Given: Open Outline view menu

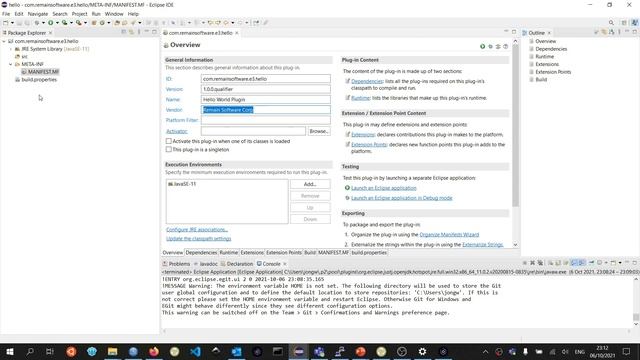Looking at the screenshot, I should coord(619,32).
